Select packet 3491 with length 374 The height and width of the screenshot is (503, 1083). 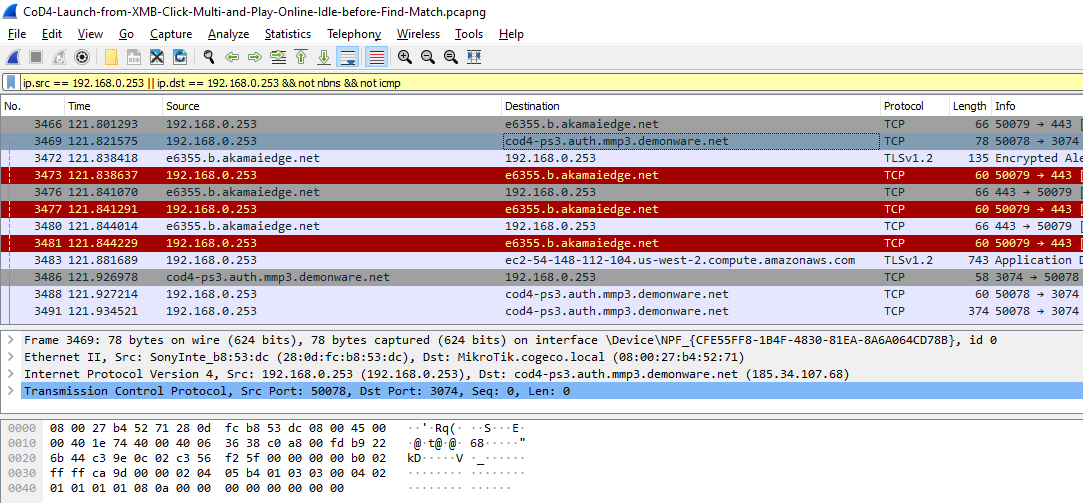point(542,311)
